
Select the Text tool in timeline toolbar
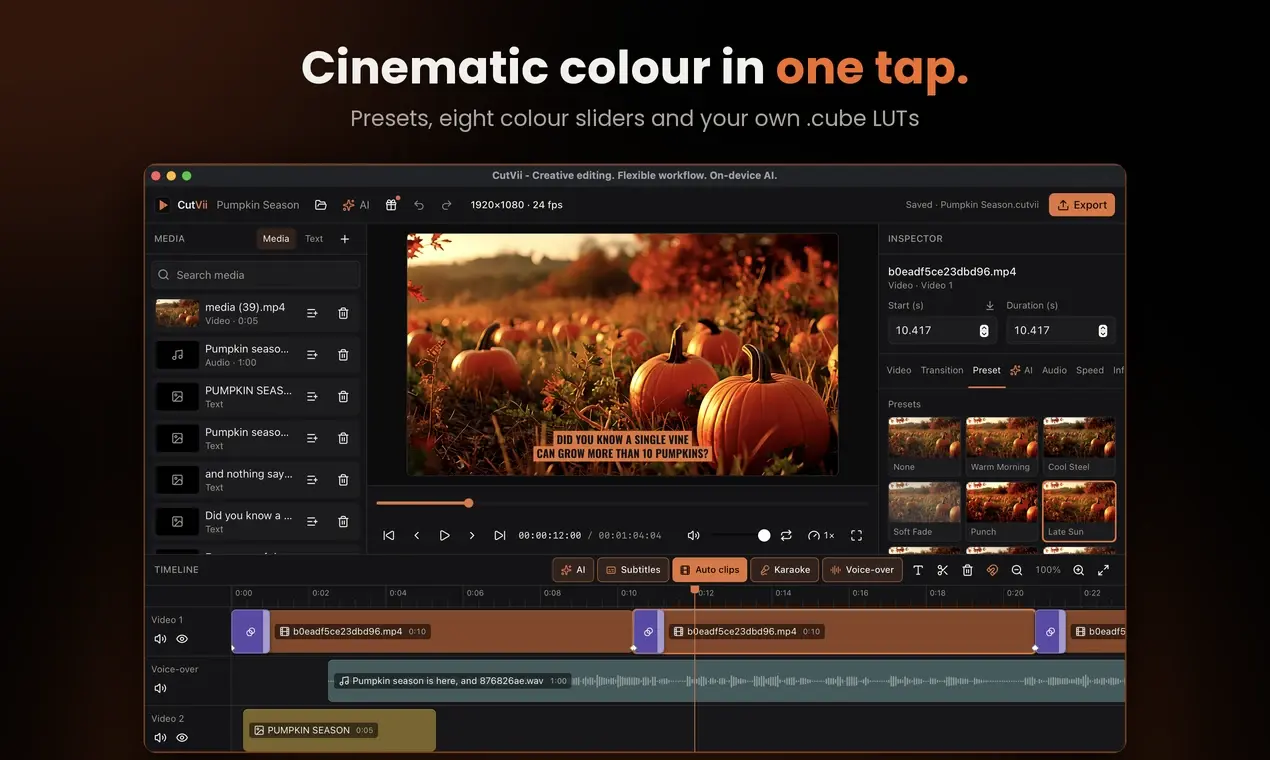click(918, 570)
